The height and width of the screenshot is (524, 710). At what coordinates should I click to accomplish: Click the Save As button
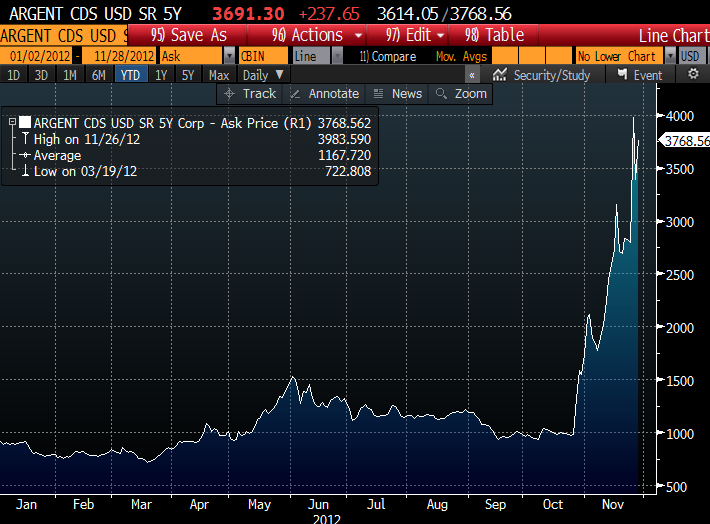point(188,35)
